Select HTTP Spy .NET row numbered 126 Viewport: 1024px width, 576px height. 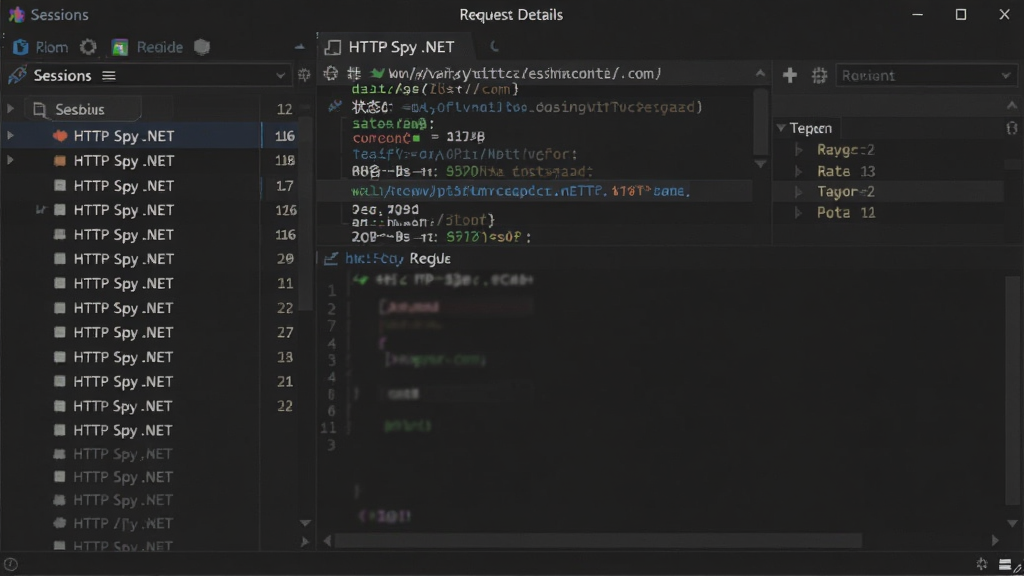(150, 210)
